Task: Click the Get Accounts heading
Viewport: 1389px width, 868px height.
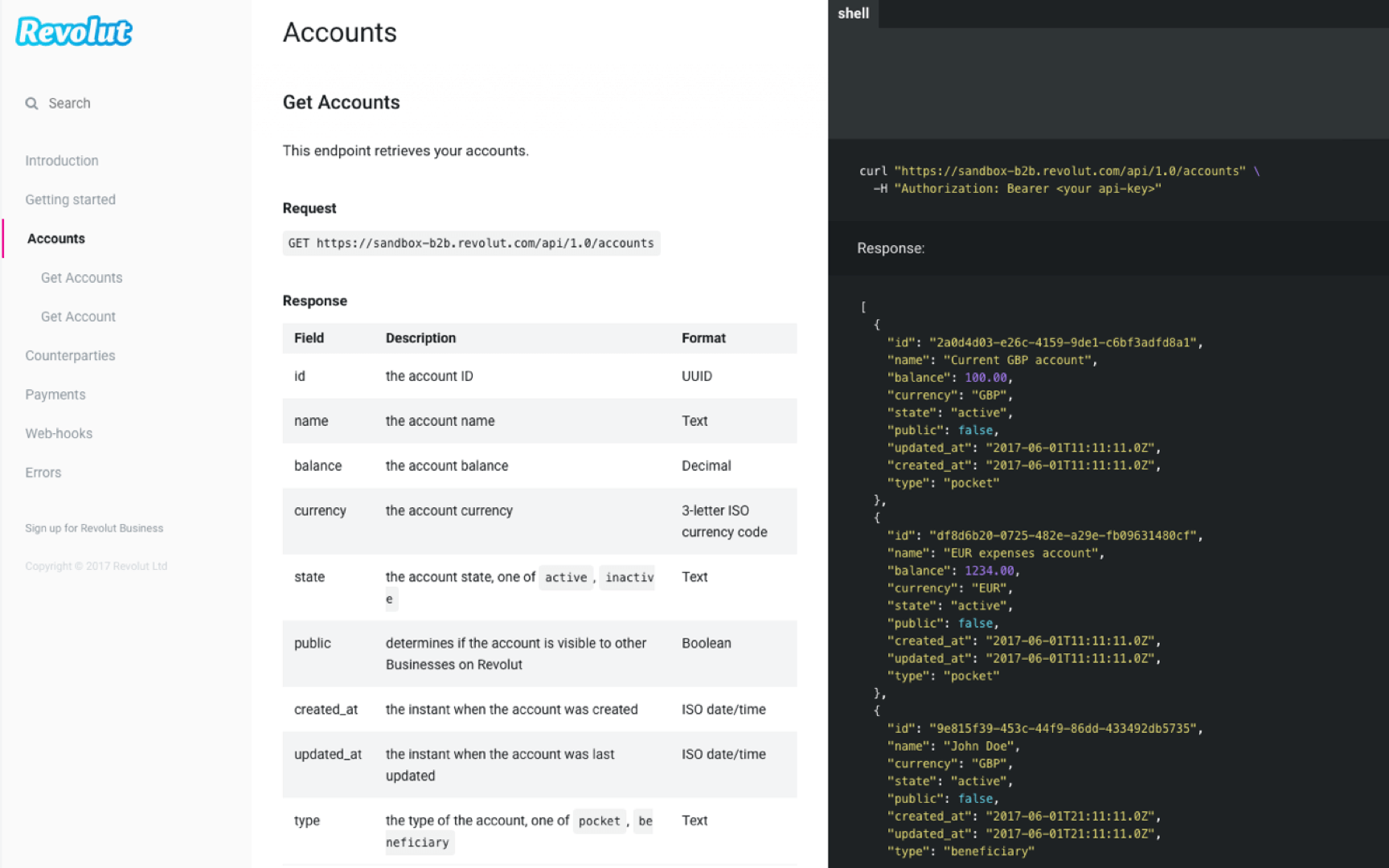Action: coord(341,103)
